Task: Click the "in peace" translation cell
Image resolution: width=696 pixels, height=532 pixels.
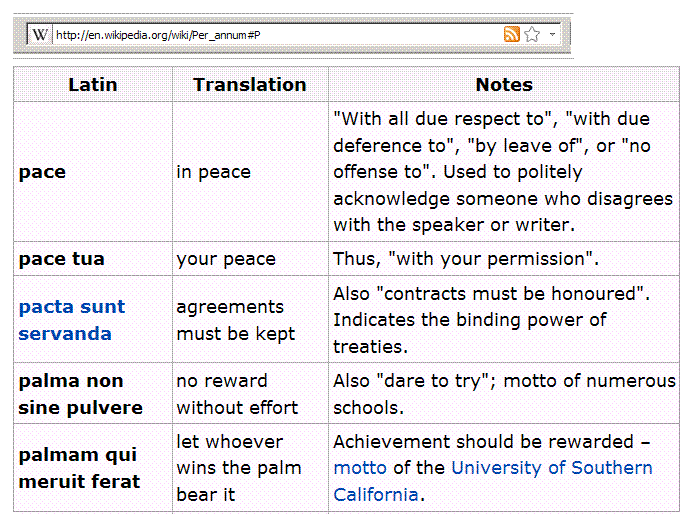Action: (212, 172)
